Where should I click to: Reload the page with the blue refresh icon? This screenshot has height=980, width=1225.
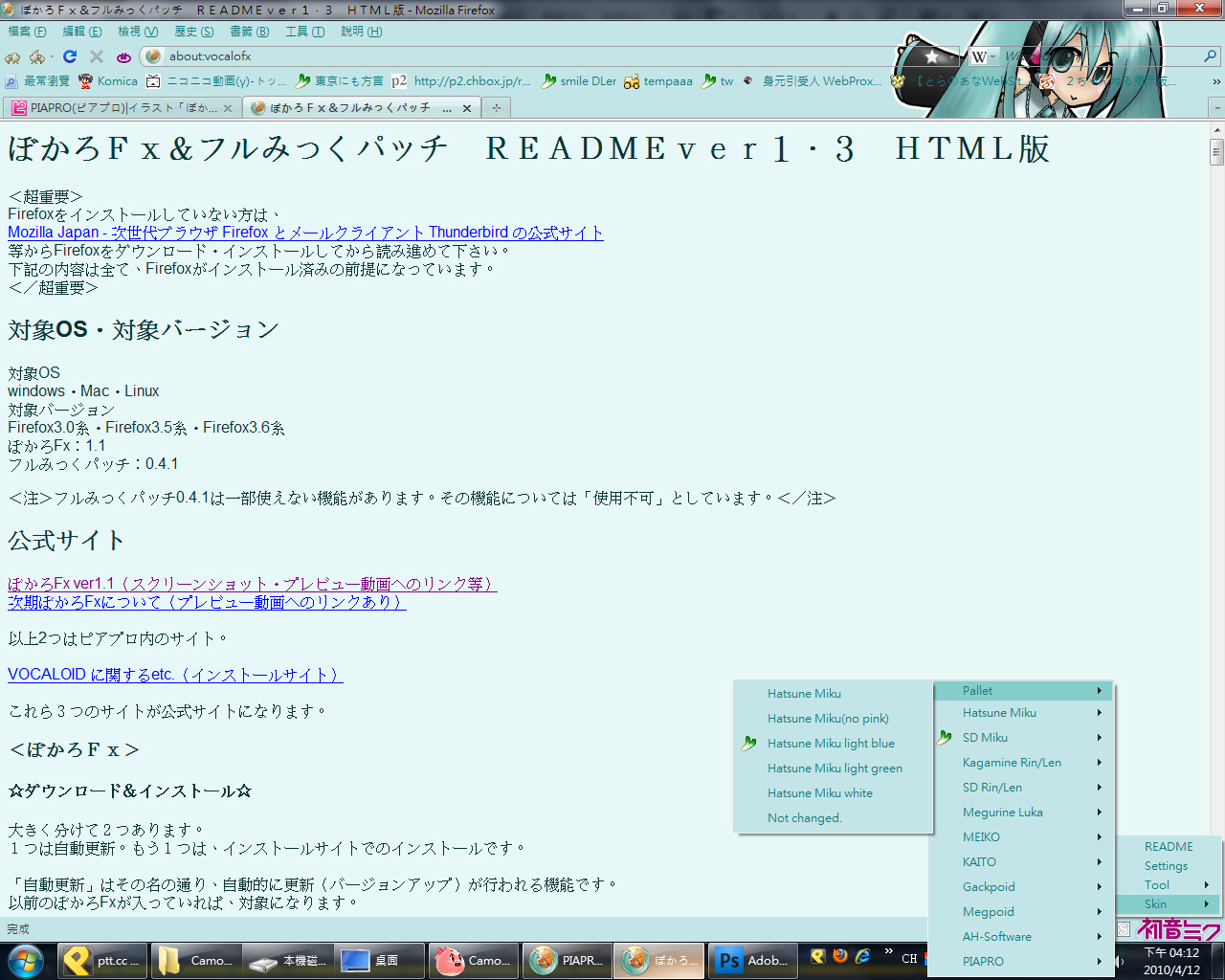coord(70,56)
